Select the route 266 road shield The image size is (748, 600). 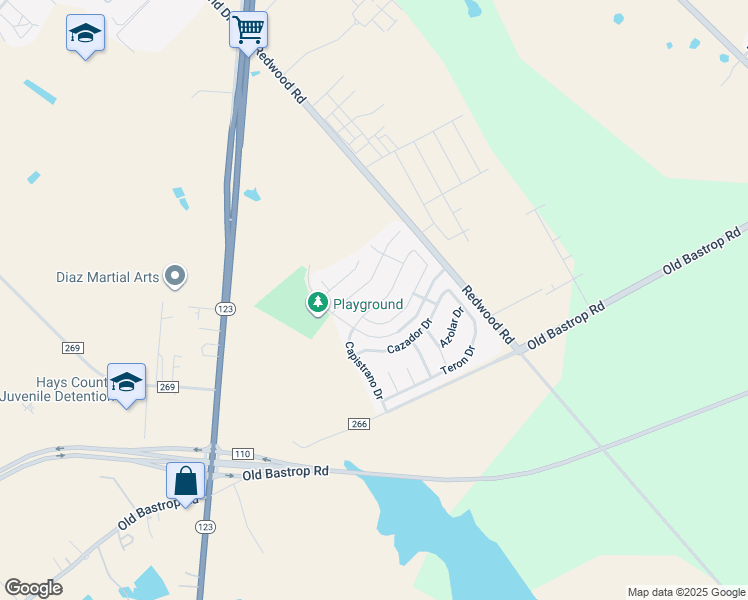tap(359, 424)
